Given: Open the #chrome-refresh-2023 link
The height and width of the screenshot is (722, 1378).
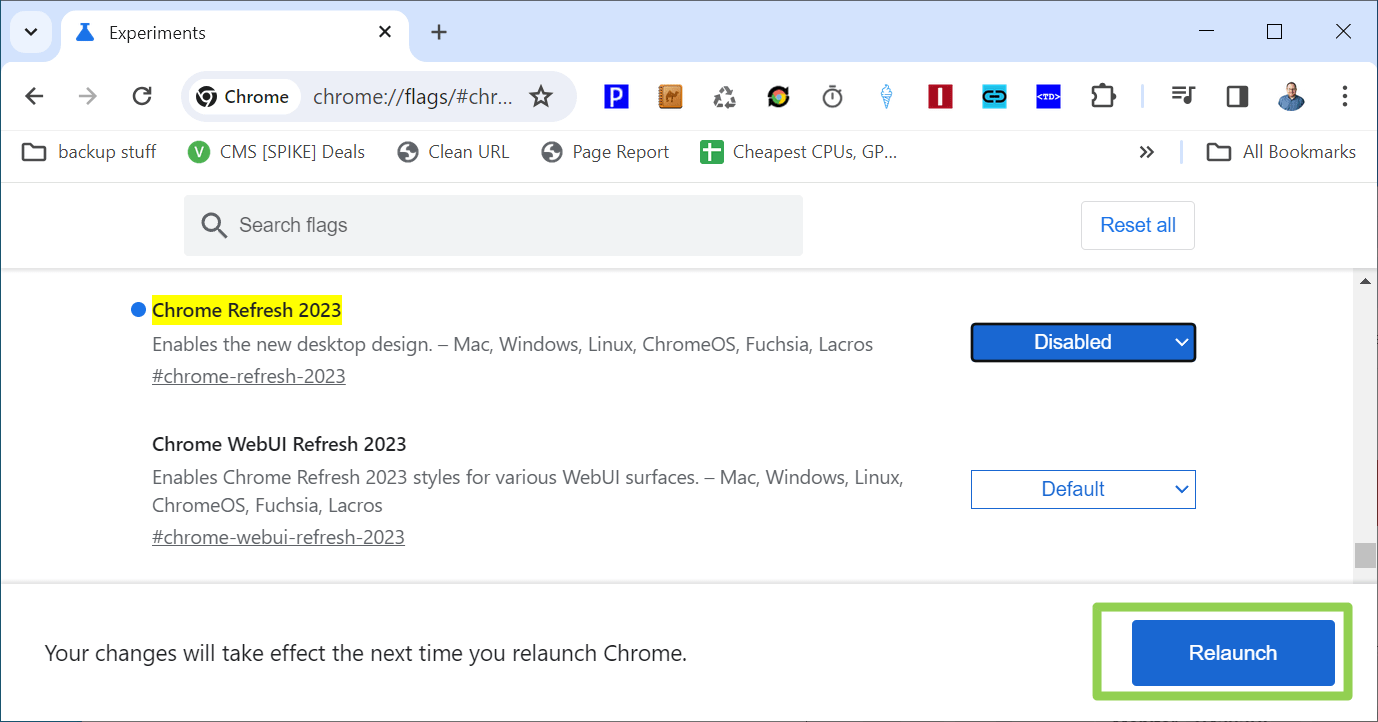Looking at the screenshot, I should [249, 376].
